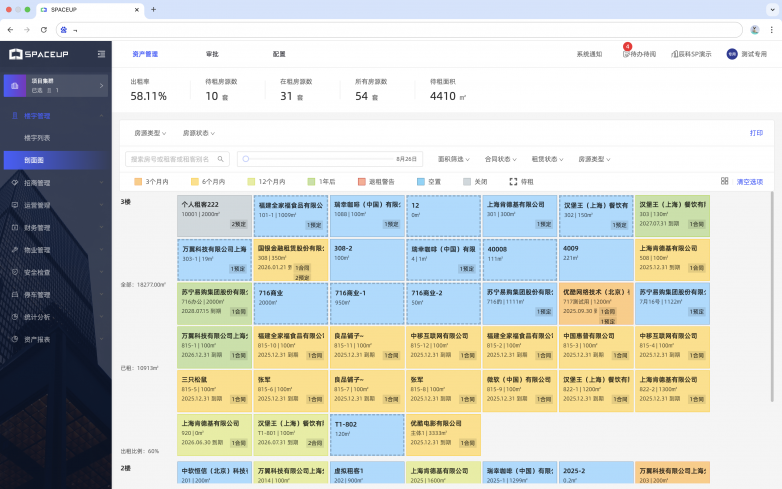Toggle the 1年后 legend filter

[321, 181]
